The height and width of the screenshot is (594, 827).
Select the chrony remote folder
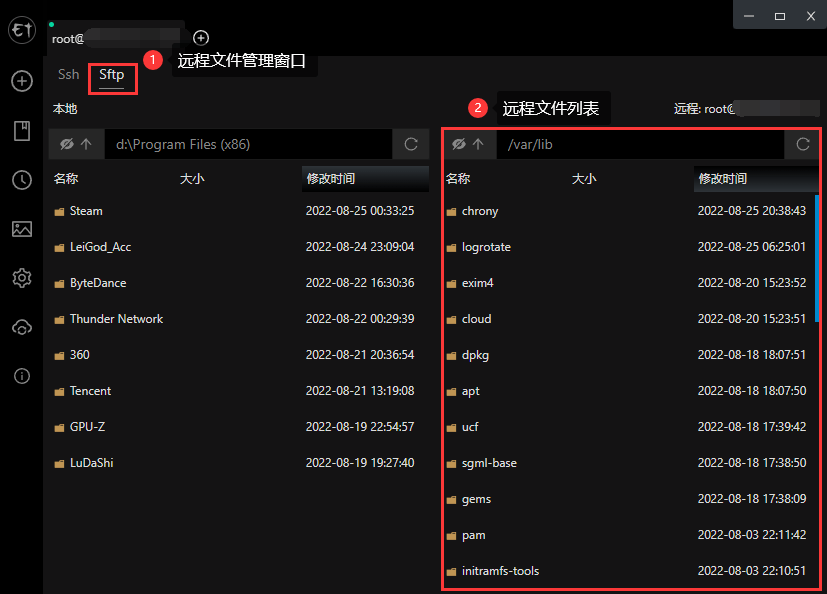pos(629,211)
